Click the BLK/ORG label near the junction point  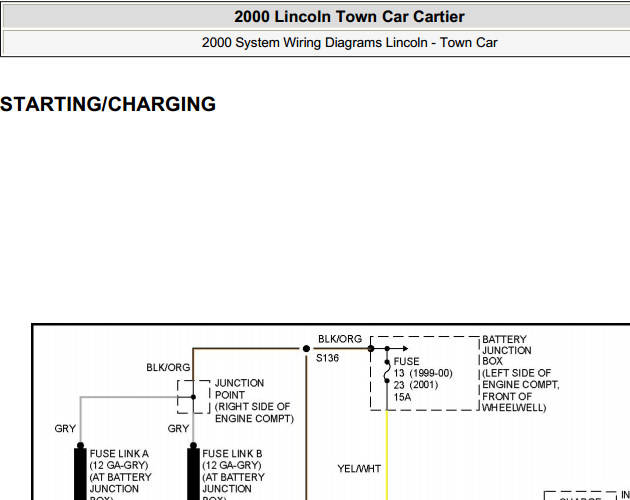(168, 367)
